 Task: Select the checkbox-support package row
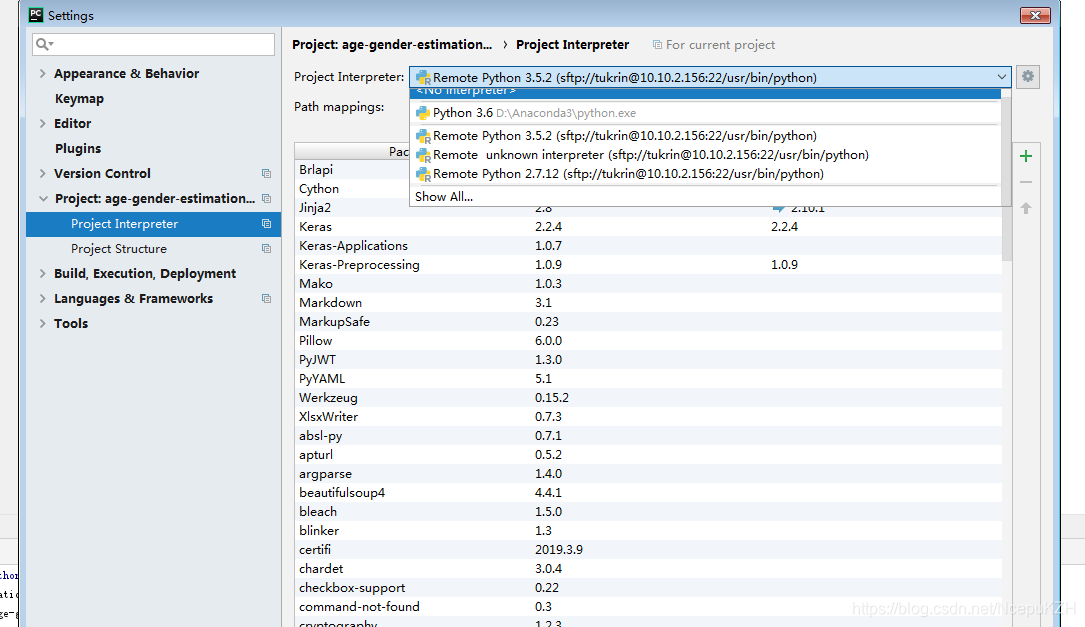648,588
